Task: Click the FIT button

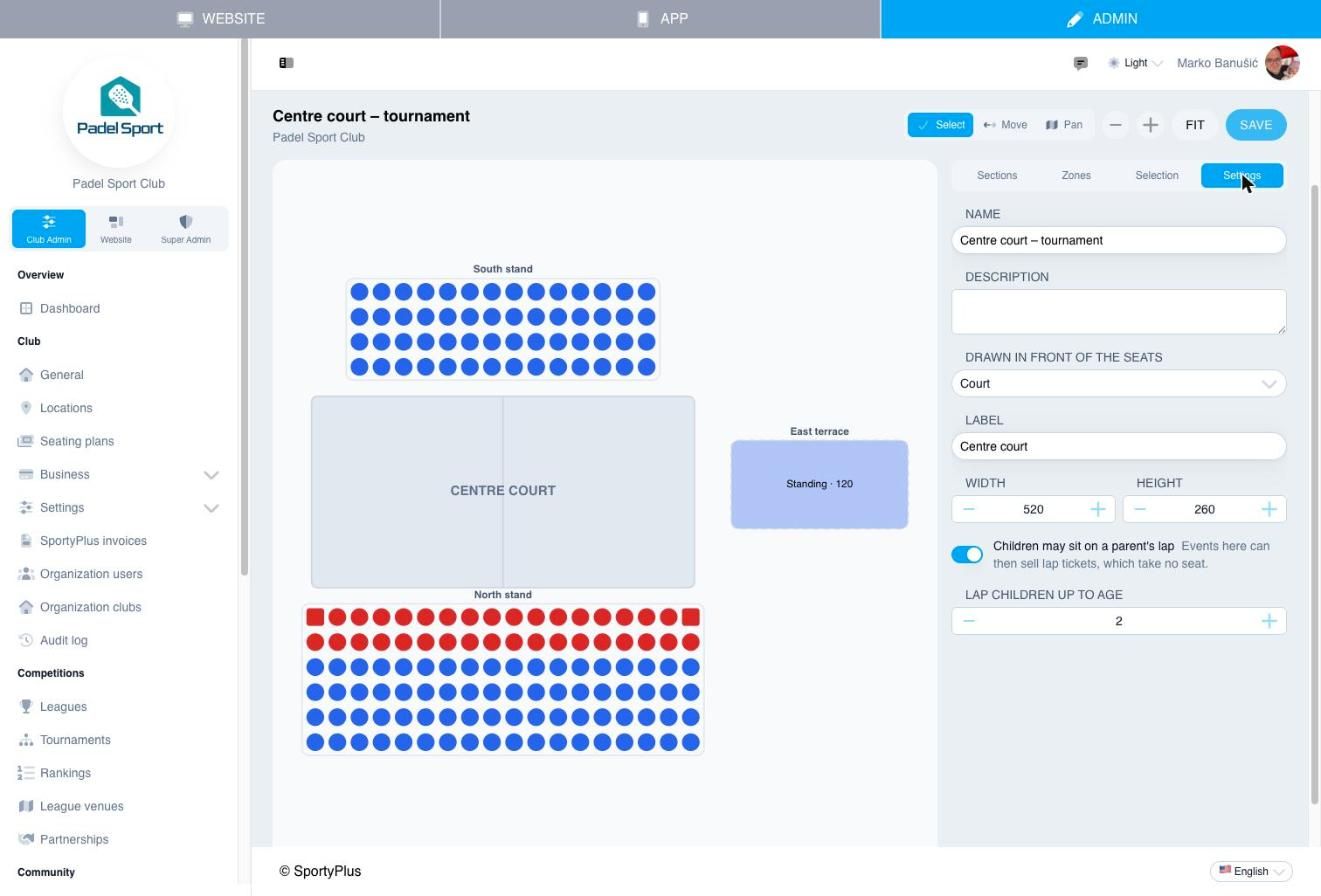Action: point(1195,125)
